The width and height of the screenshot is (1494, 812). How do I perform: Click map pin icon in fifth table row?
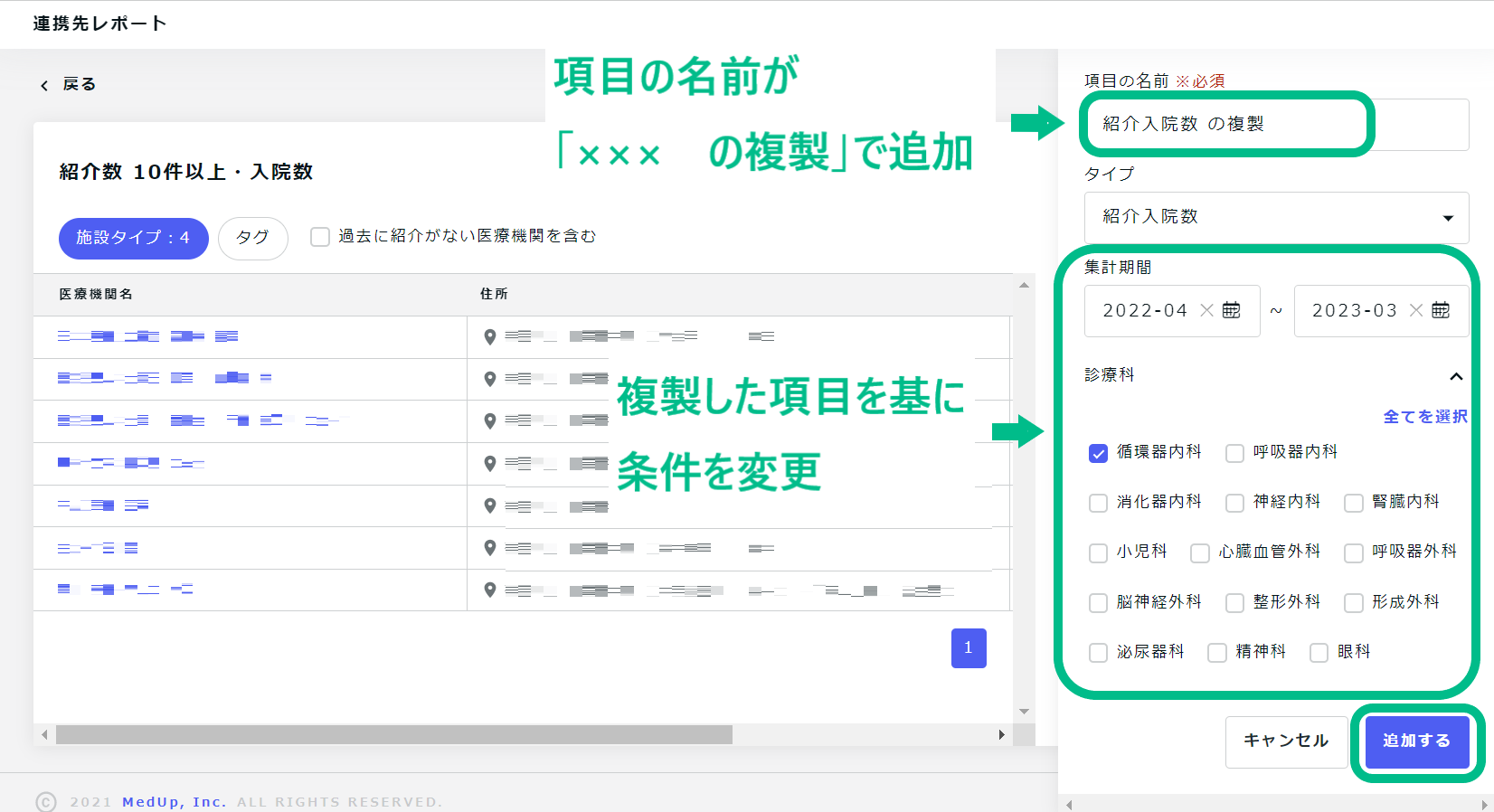490,505
